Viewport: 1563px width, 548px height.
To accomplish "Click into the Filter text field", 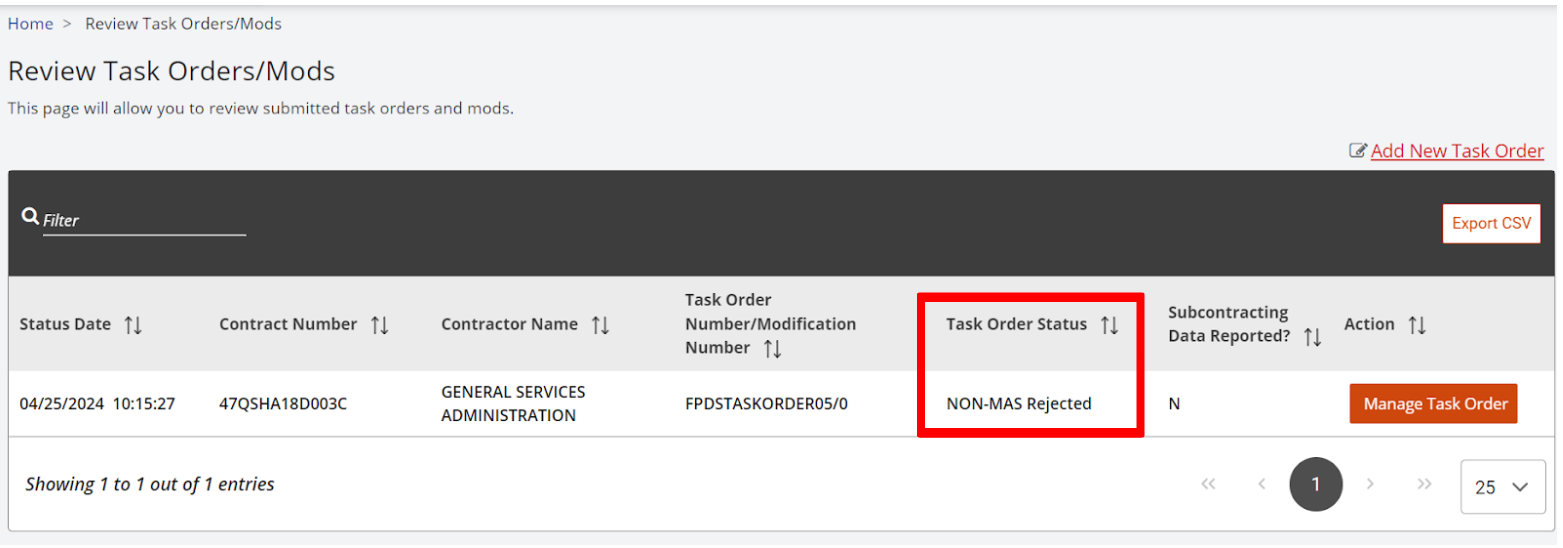I will coord(144,221).
